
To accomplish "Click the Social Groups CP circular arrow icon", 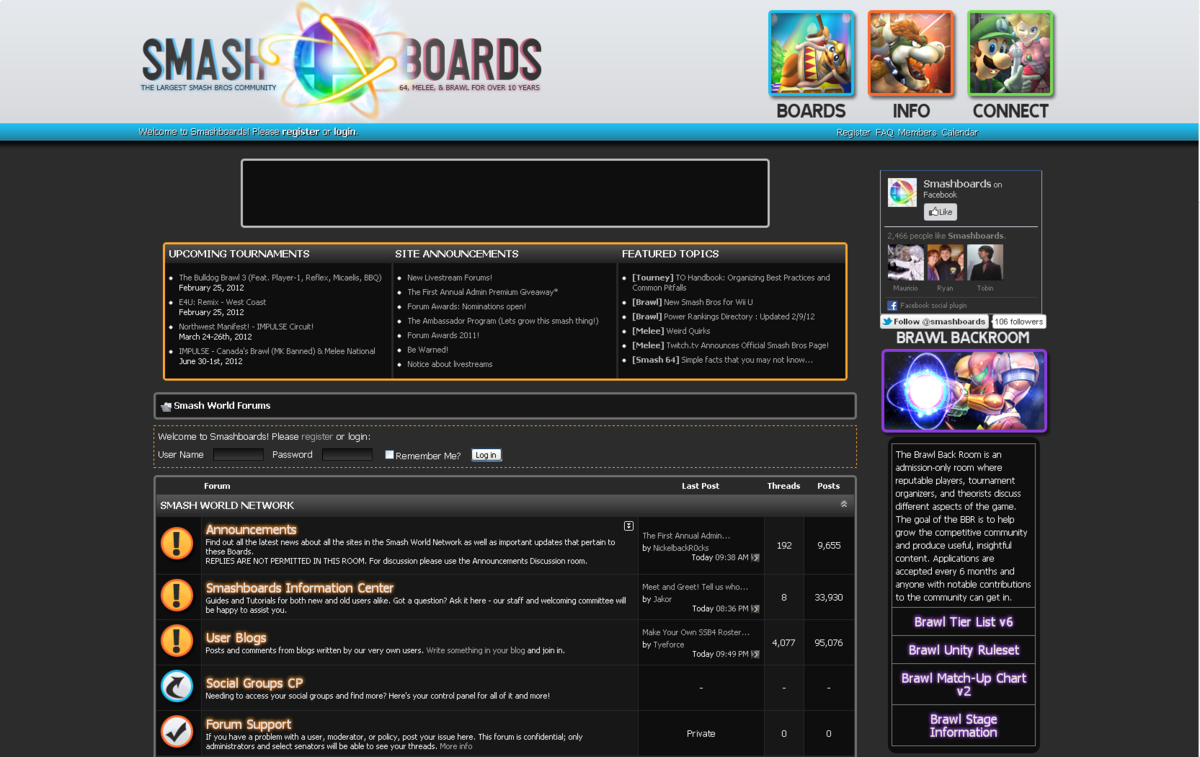I will (177, 686).
